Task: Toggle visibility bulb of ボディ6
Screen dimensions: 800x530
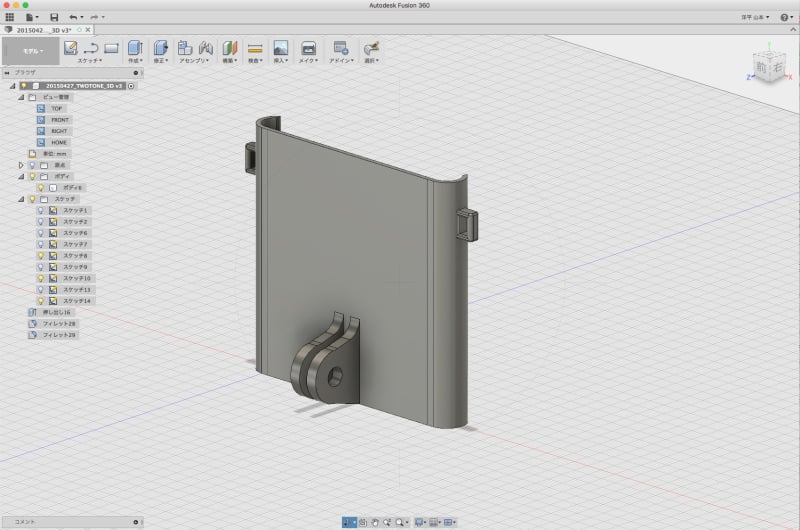Action: pos(41,188)
